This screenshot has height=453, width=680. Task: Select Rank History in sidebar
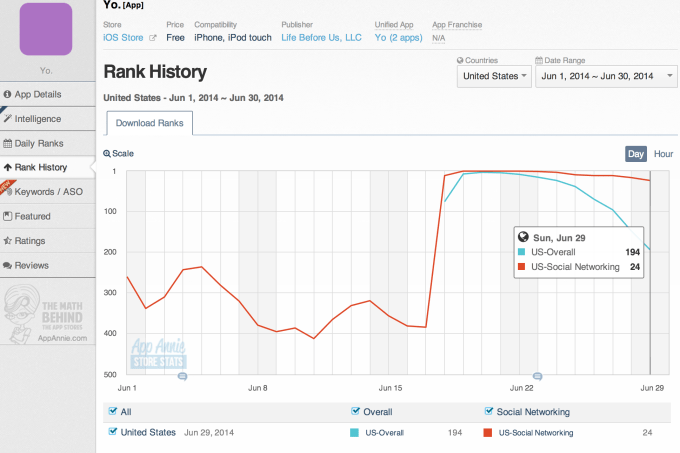(x=48, y=167)
